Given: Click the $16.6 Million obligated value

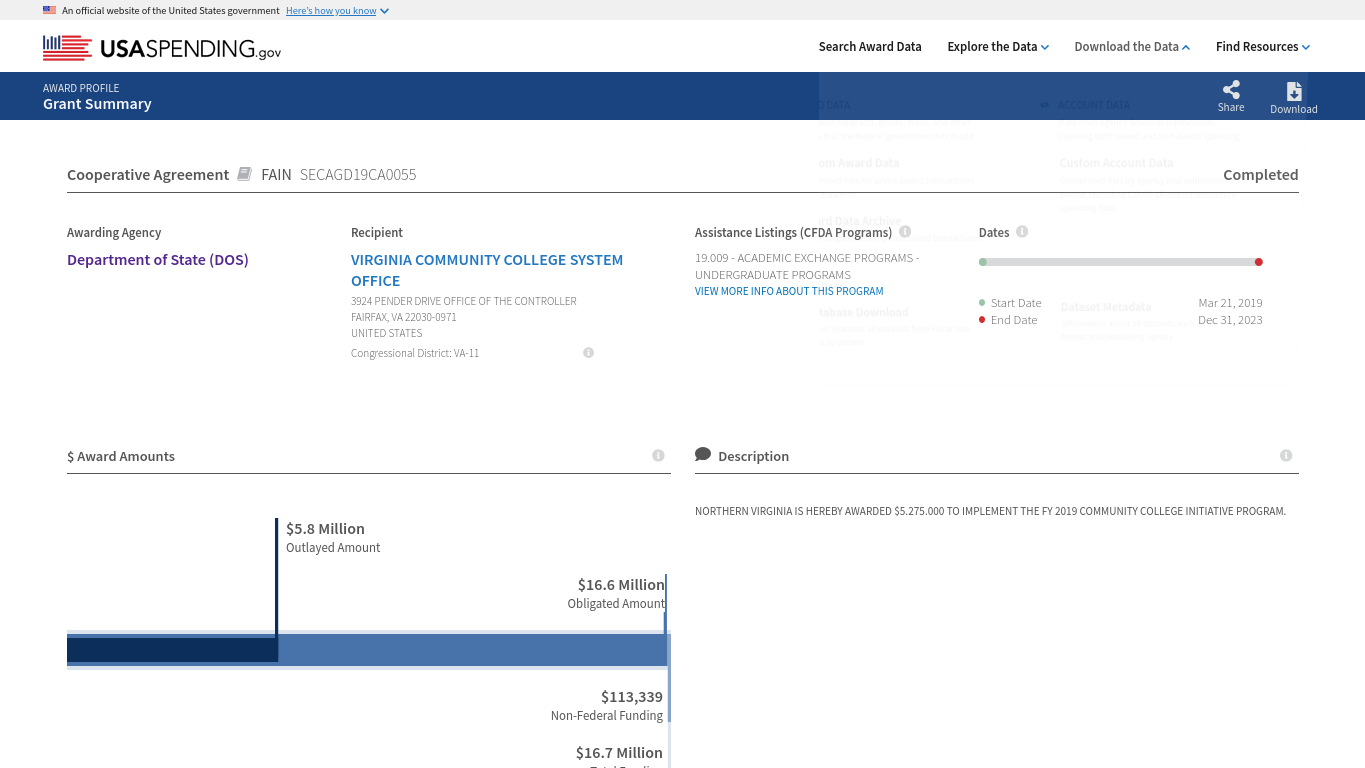Looking at the screenshot, I should coord(621,584).
